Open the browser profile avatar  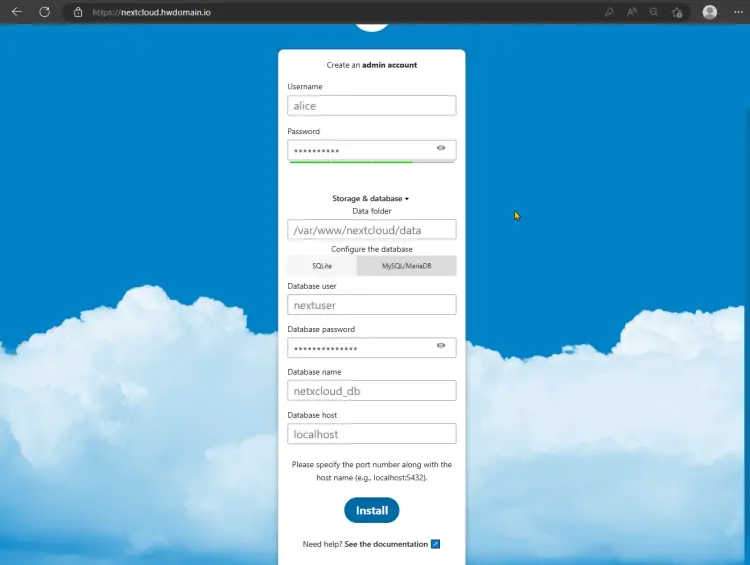[709, 12]
